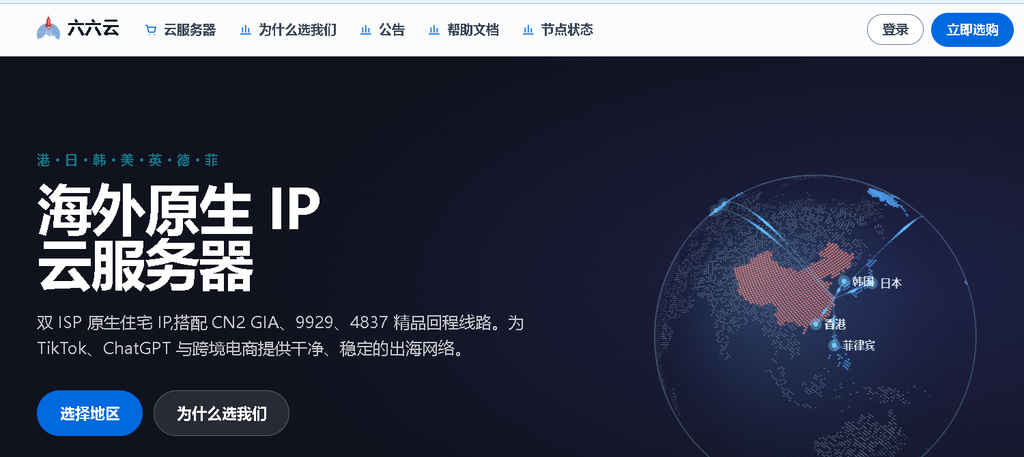Click the bar chart icon beside 公告
Viewport: 1024px width, 457px height.
tap(366, 30)
